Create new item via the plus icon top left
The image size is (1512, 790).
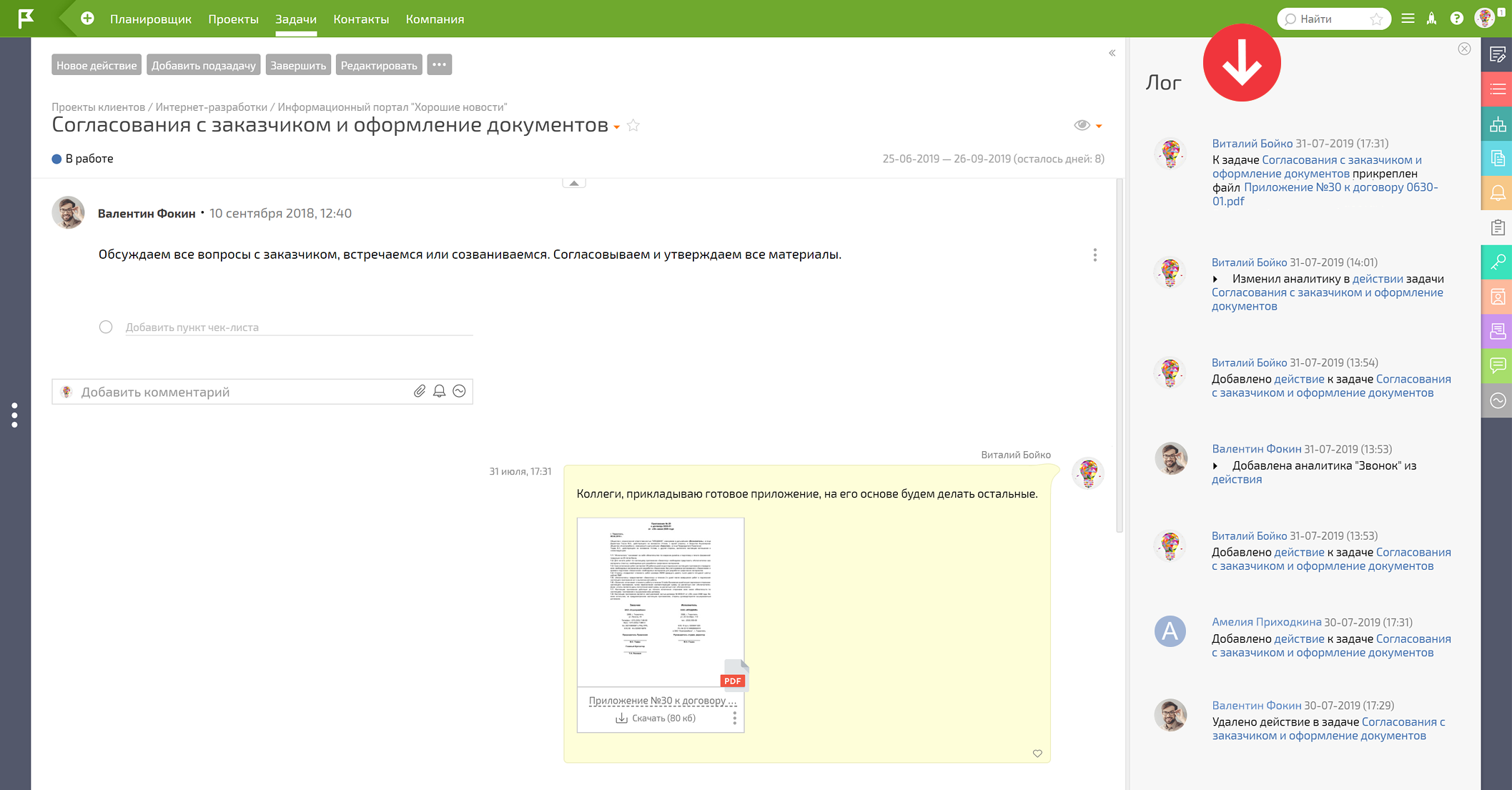tap(87, 19)
